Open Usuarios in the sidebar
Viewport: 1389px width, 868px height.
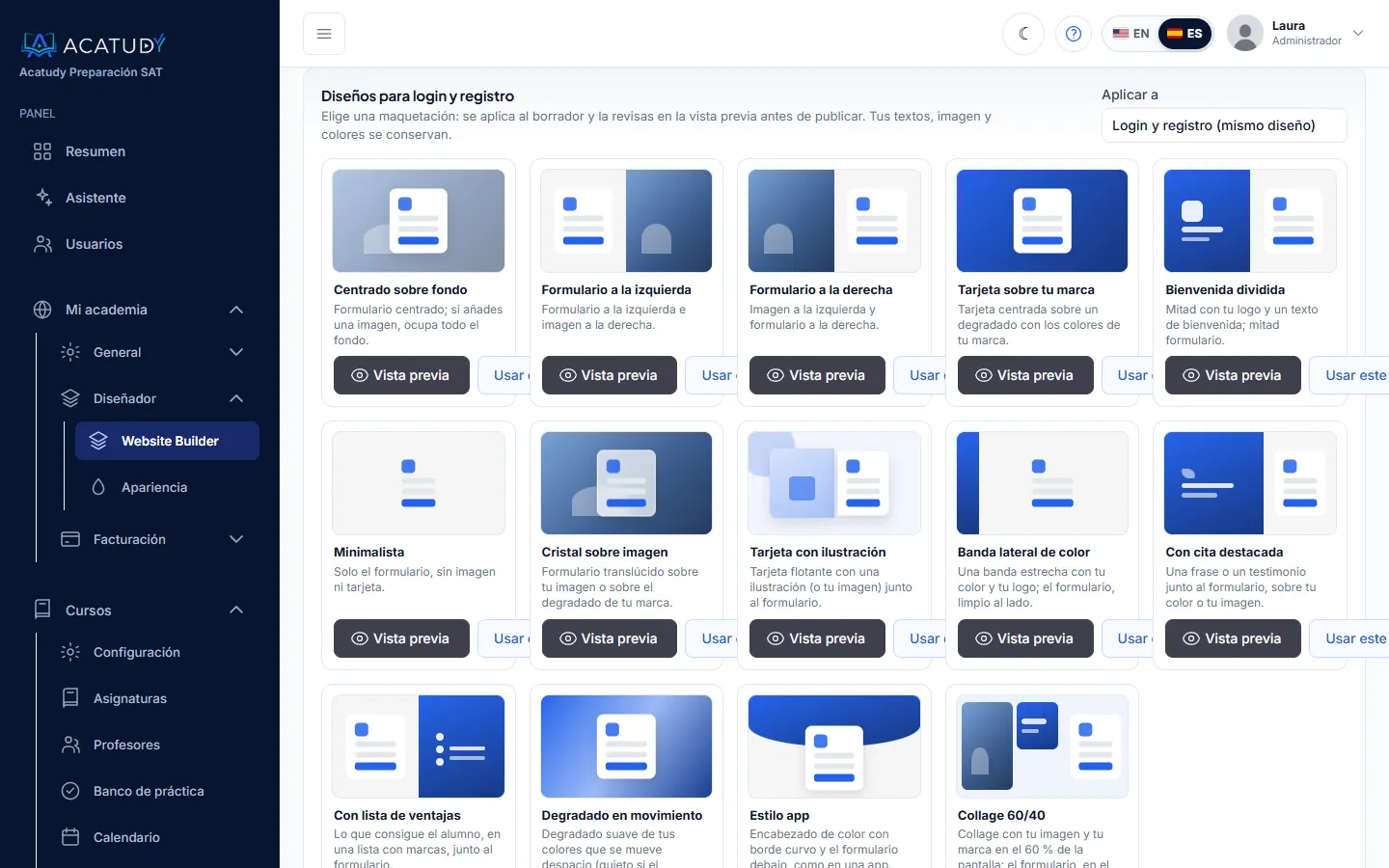click(x=140, y=244)
